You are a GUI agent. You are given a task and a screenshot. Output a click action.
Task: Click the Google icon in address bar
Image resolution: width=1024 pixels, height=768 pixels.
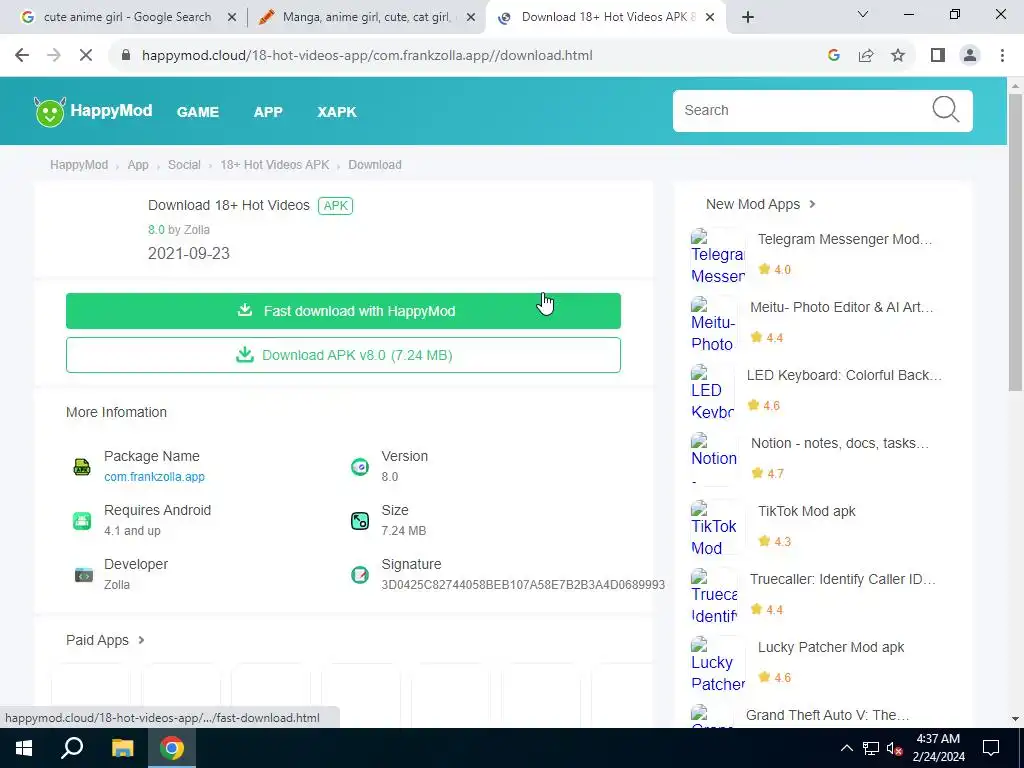click(x=833, y=56)
